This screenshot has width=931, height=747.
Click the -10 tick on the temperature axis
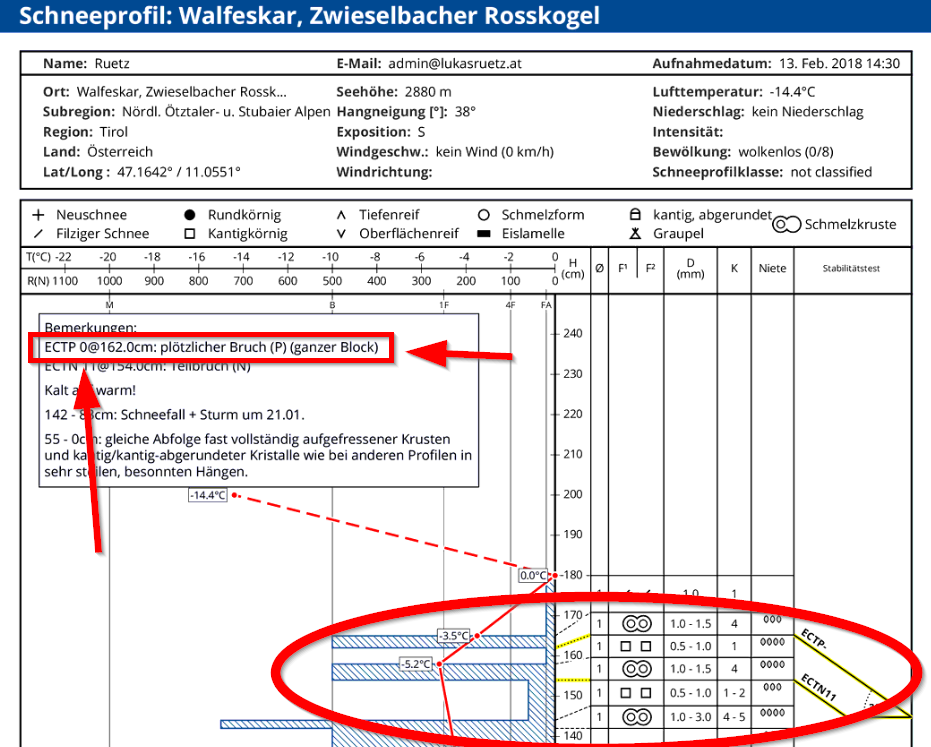click(x=330, y=257)
